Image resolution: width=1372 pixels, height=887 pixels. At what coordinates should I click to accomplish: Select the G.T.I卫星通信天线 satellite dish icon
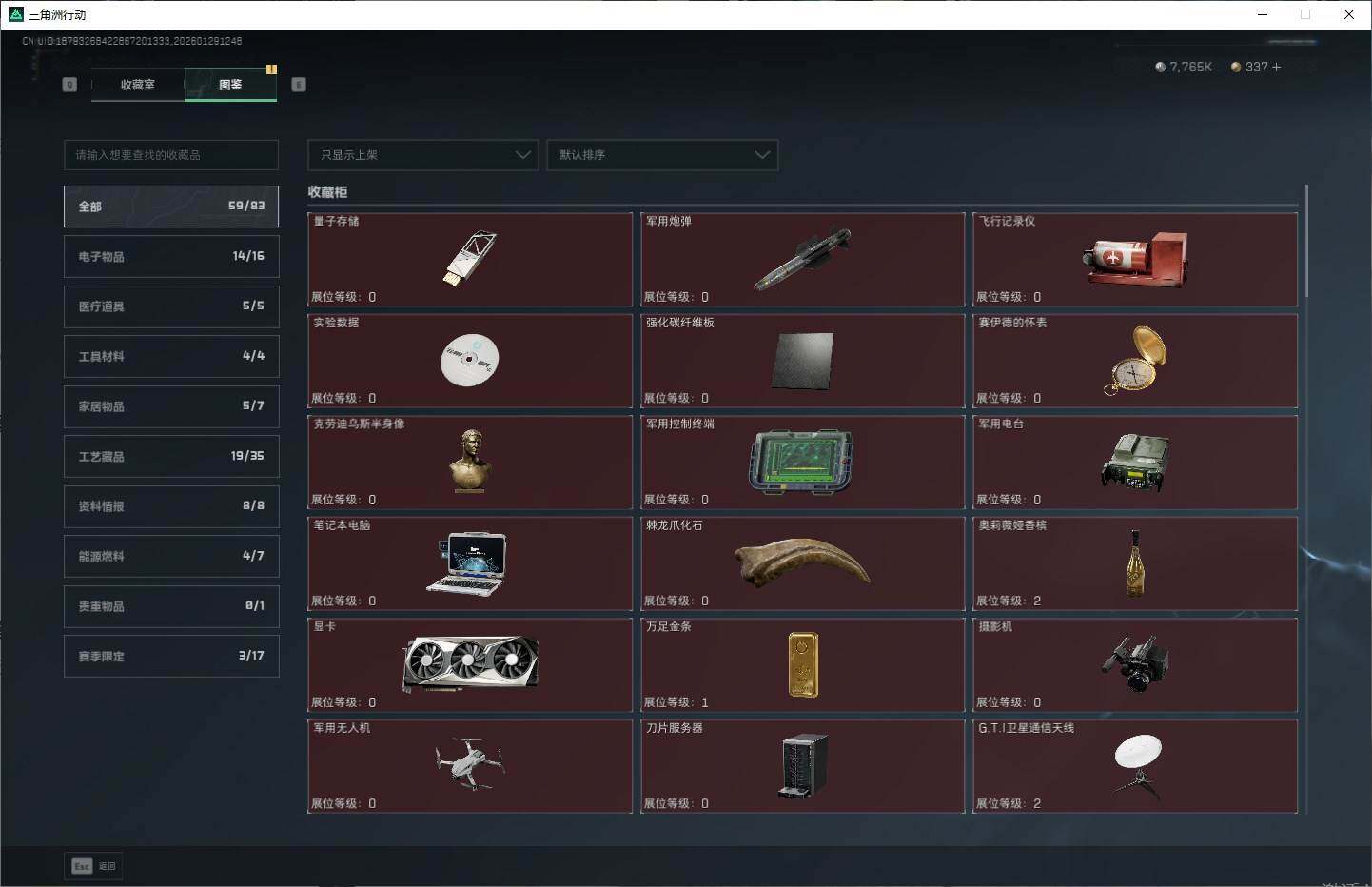pyautogui.click(x=1137, y=764)
